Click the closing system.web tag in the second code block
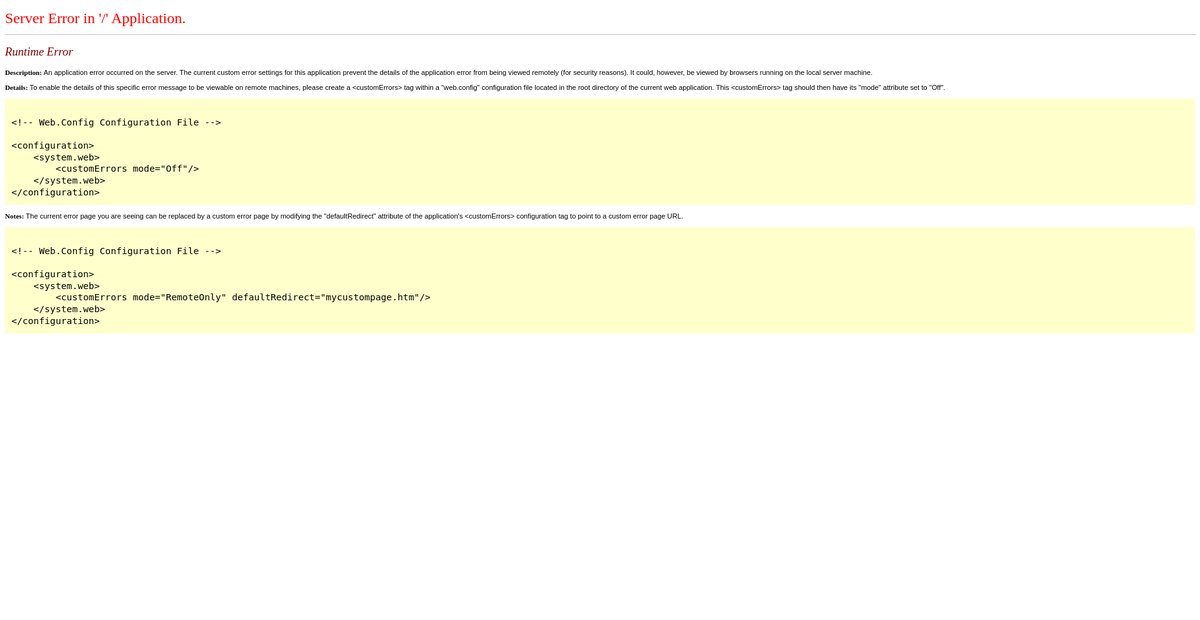This screenshot has height=620, width=1200. 69,309
